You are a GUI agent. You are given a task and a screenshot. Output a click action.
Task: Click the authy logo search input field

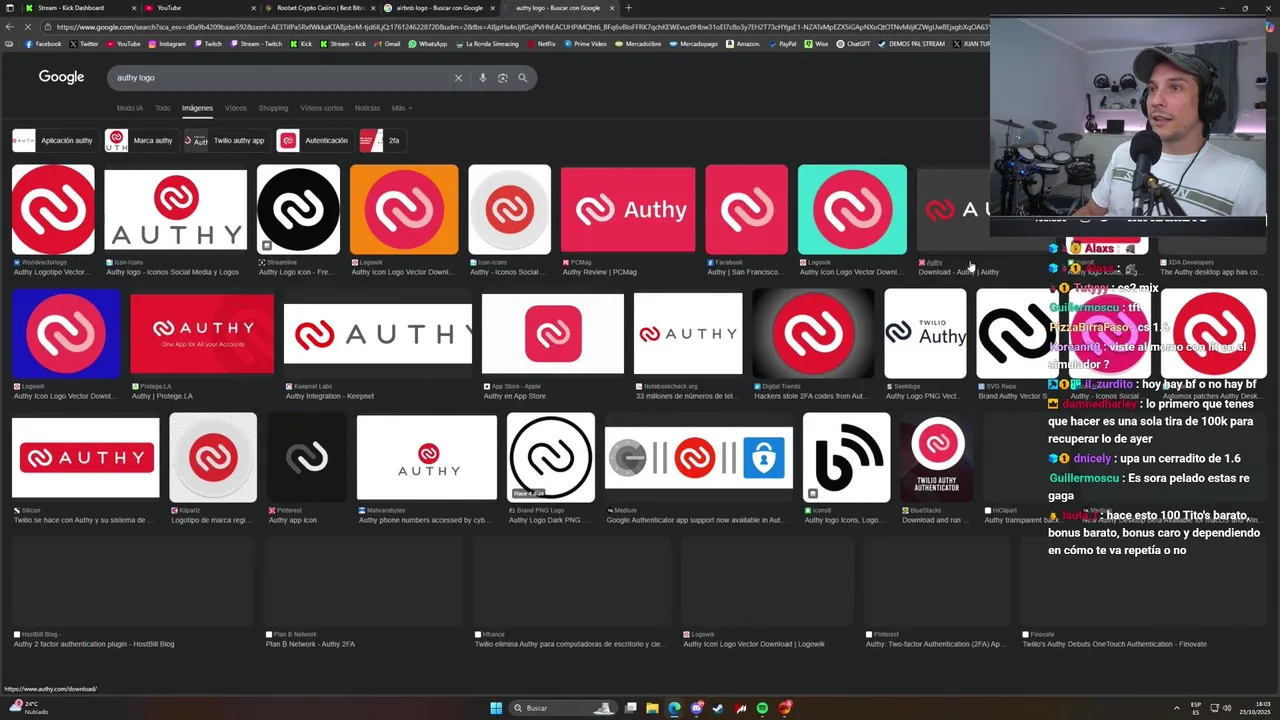280,78
